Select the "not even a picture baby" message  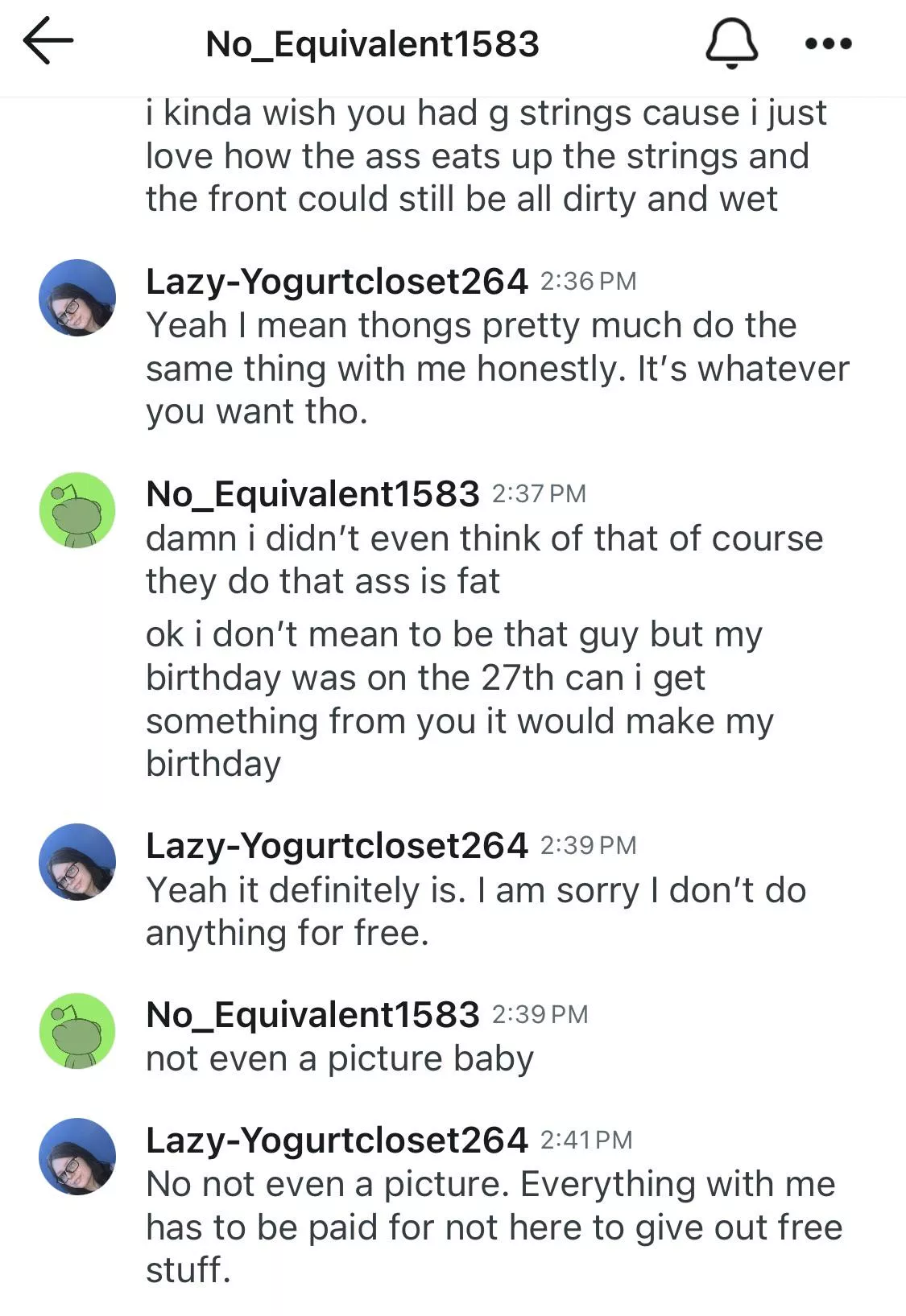[x=339, y=1058]
